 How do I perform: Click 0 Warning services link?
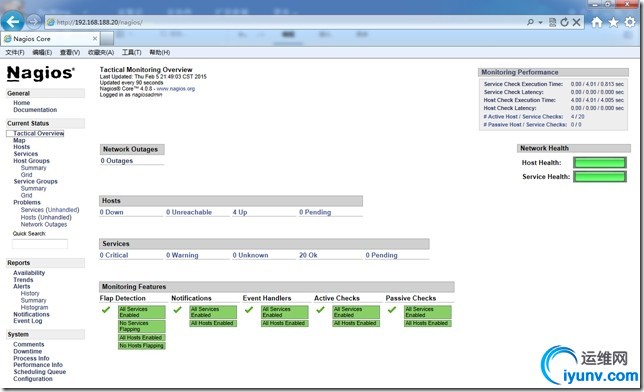coord(182,255)
